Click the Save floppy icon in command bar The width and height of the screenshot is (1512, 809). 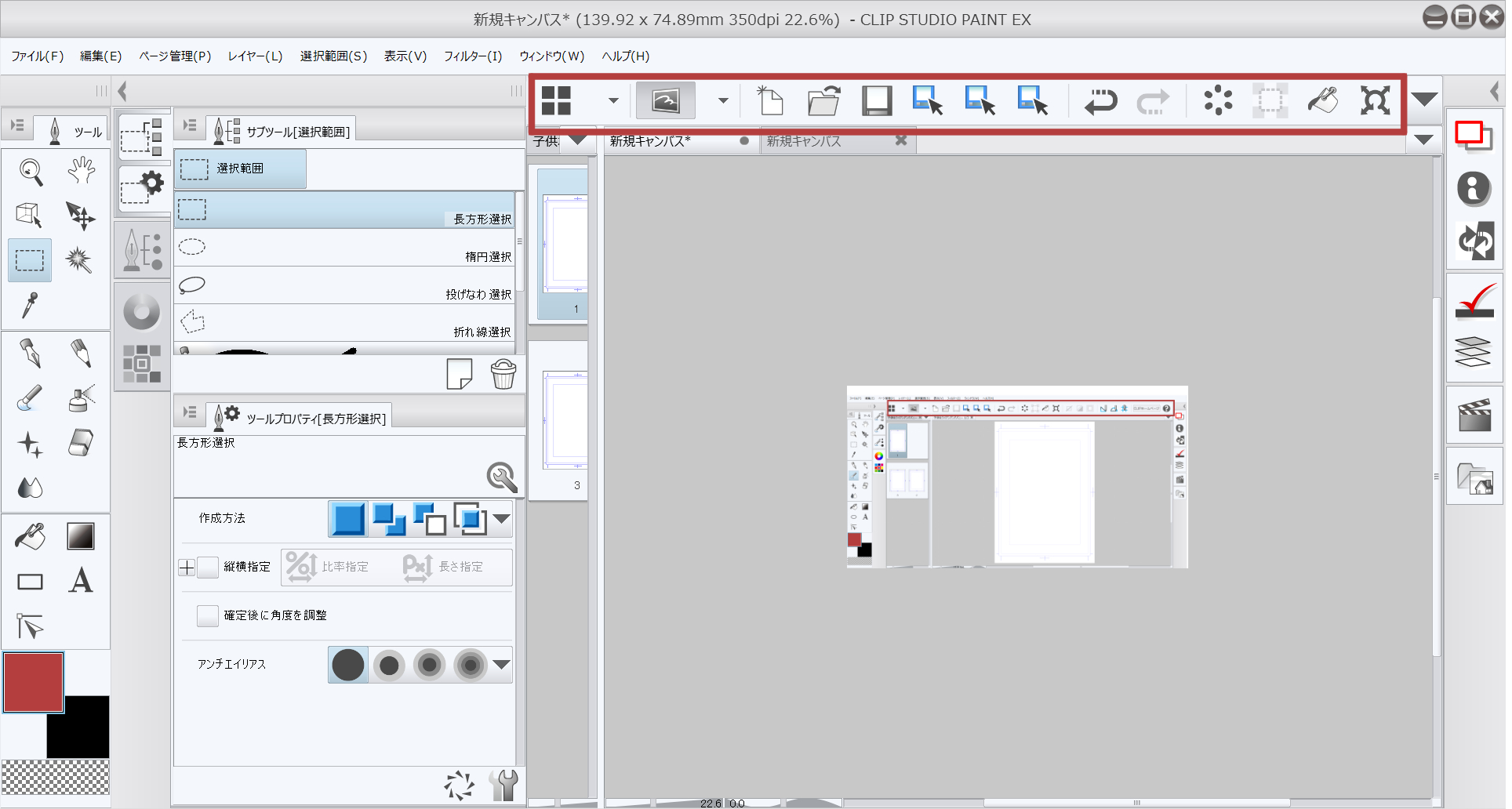[876, 101]
